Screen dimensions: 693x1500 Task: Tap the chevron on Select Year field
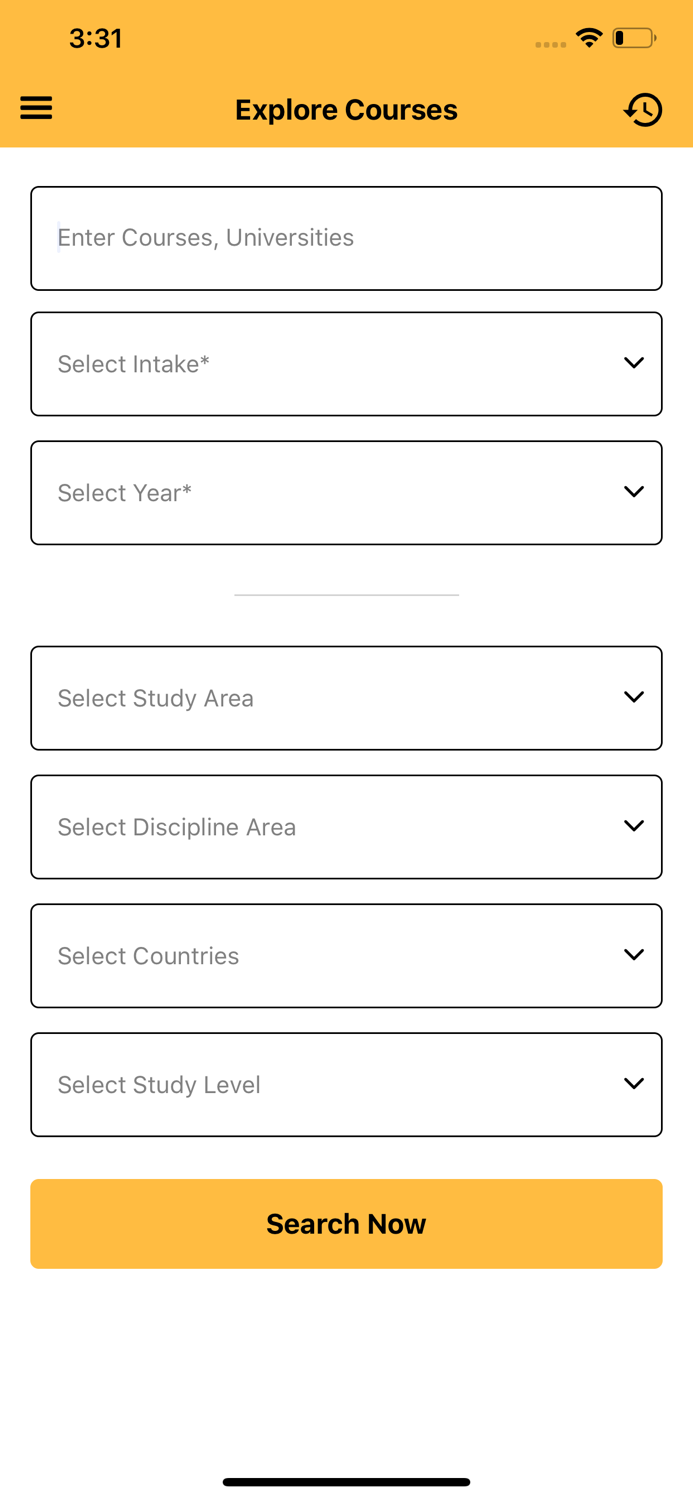click(634, 492)
